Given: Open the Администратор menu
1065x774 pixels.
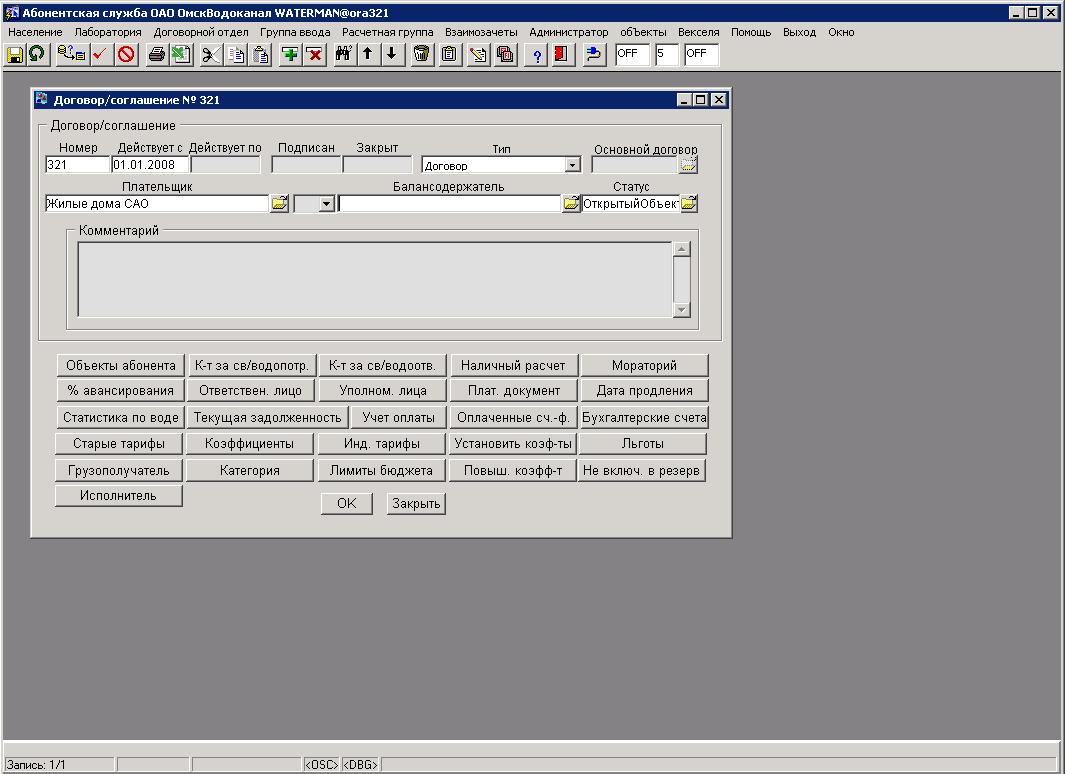Looking at the screenshot, I should (x=568, y=32).
